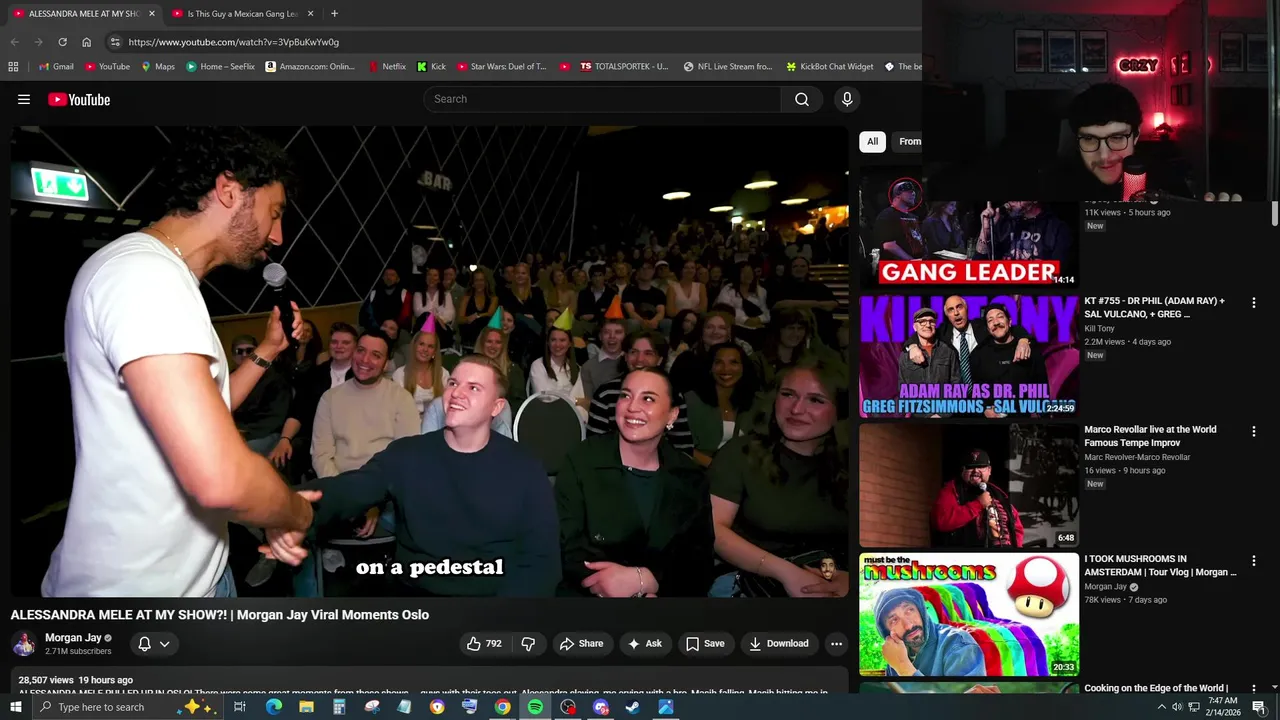Viewport: 1280px width, 720px height.
Task: Open more actions ellipsis under video
Action: 836,643
